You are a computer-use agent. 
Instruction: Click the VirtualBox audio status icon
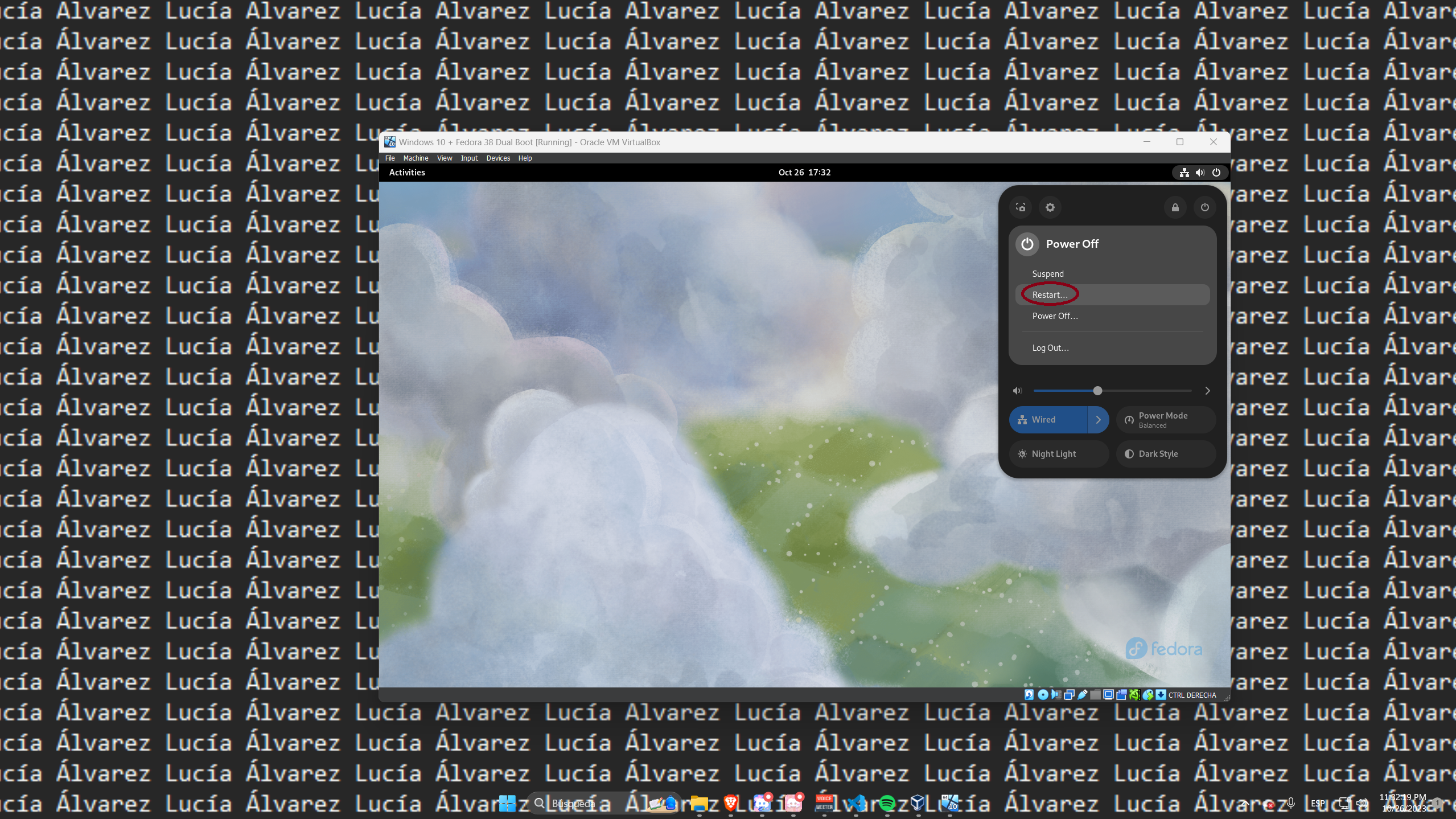tap(1056, 694)
